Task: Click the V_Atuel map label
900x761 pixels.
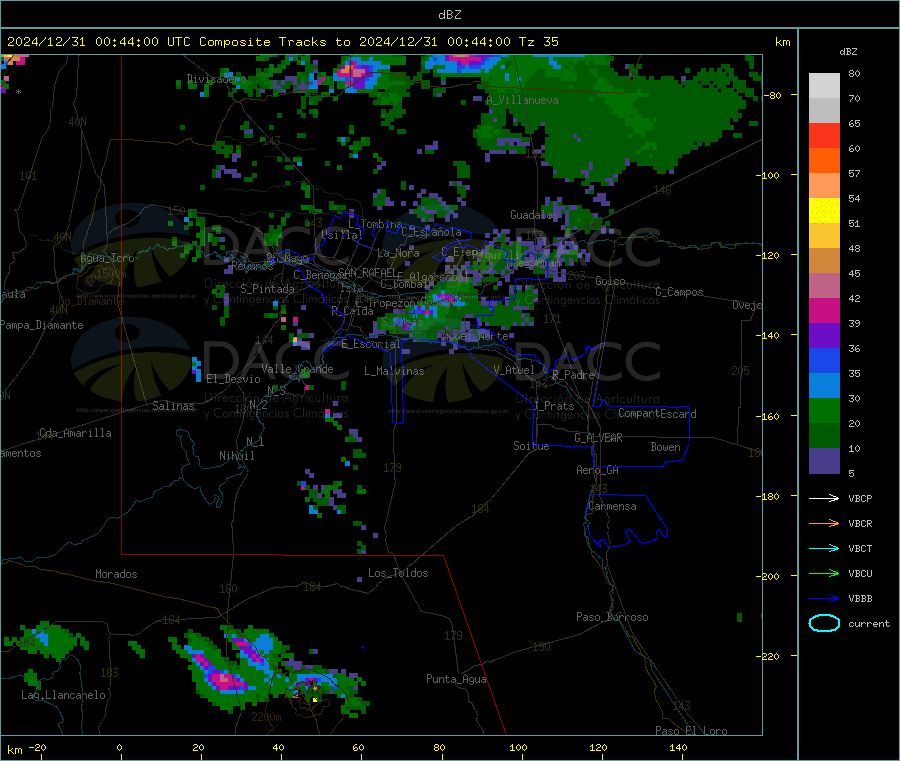Action: [x=514, y=370]
